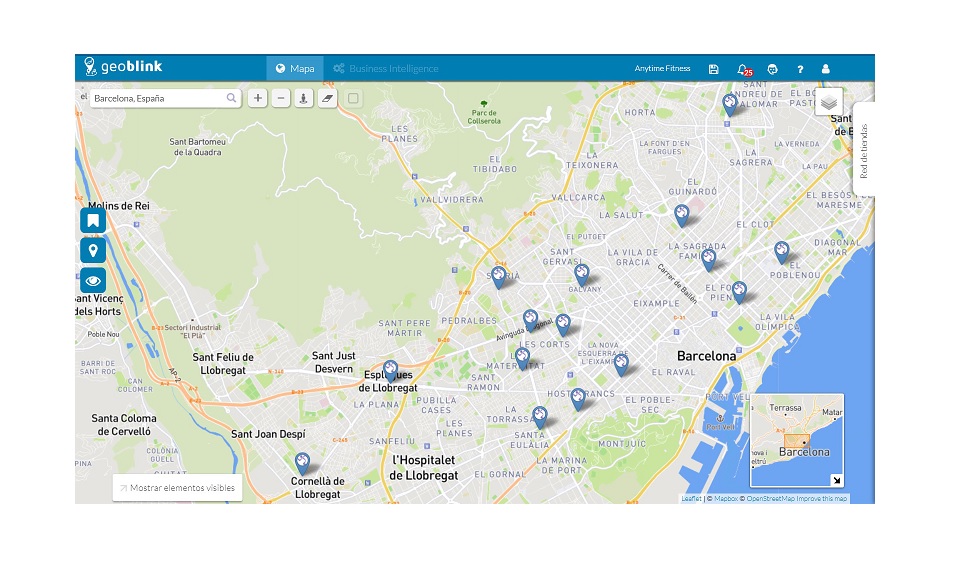Collapse the minimap with the arrow toggle

click(836, 480)
